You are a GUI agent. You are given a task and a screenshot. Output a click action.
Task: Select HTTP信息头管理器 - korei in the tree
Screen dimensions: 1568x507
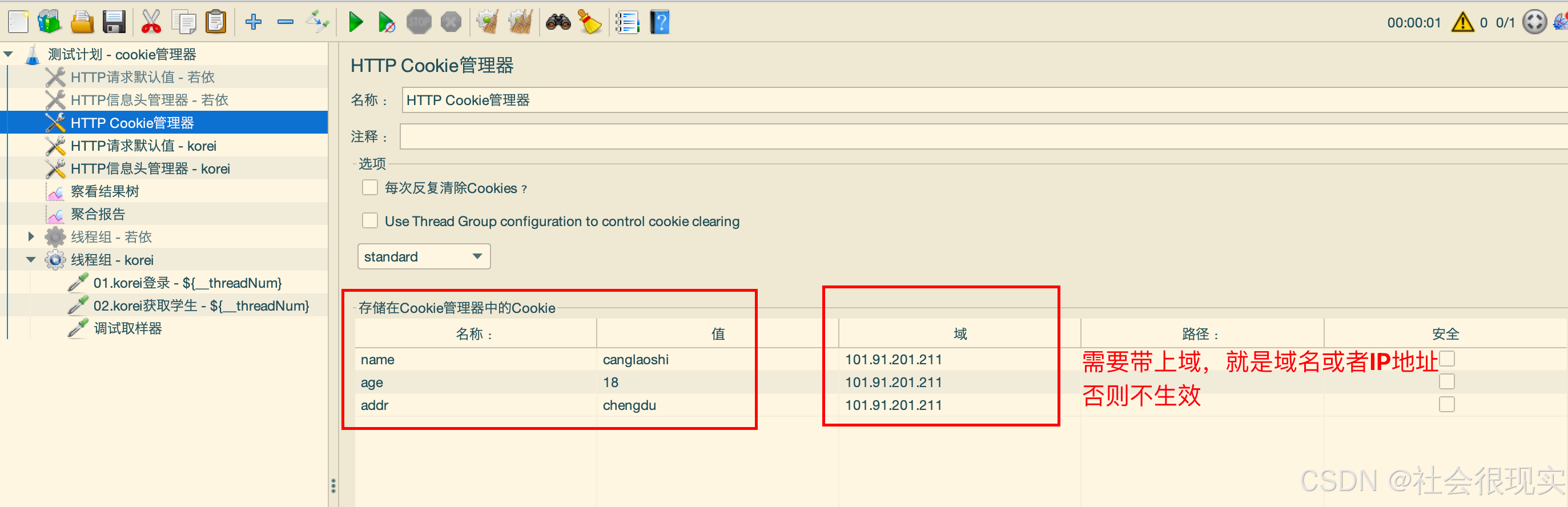click(150, 168)
